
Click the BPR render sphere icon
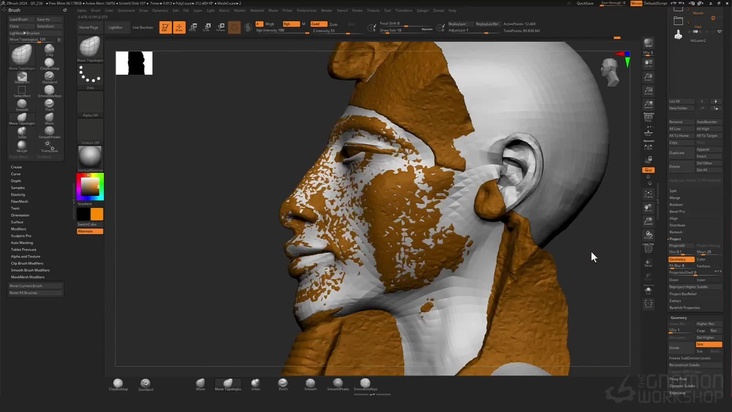(x=648, y=43)
